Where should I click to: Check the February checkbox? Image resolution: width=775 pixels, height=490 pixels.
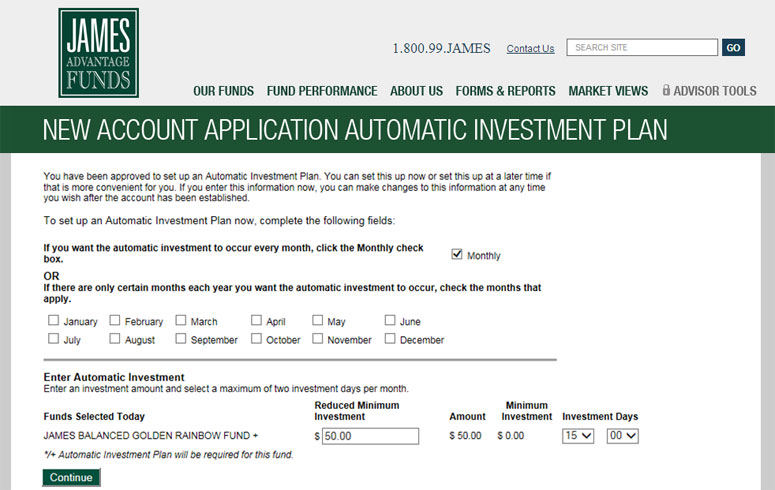coord(115,320)
